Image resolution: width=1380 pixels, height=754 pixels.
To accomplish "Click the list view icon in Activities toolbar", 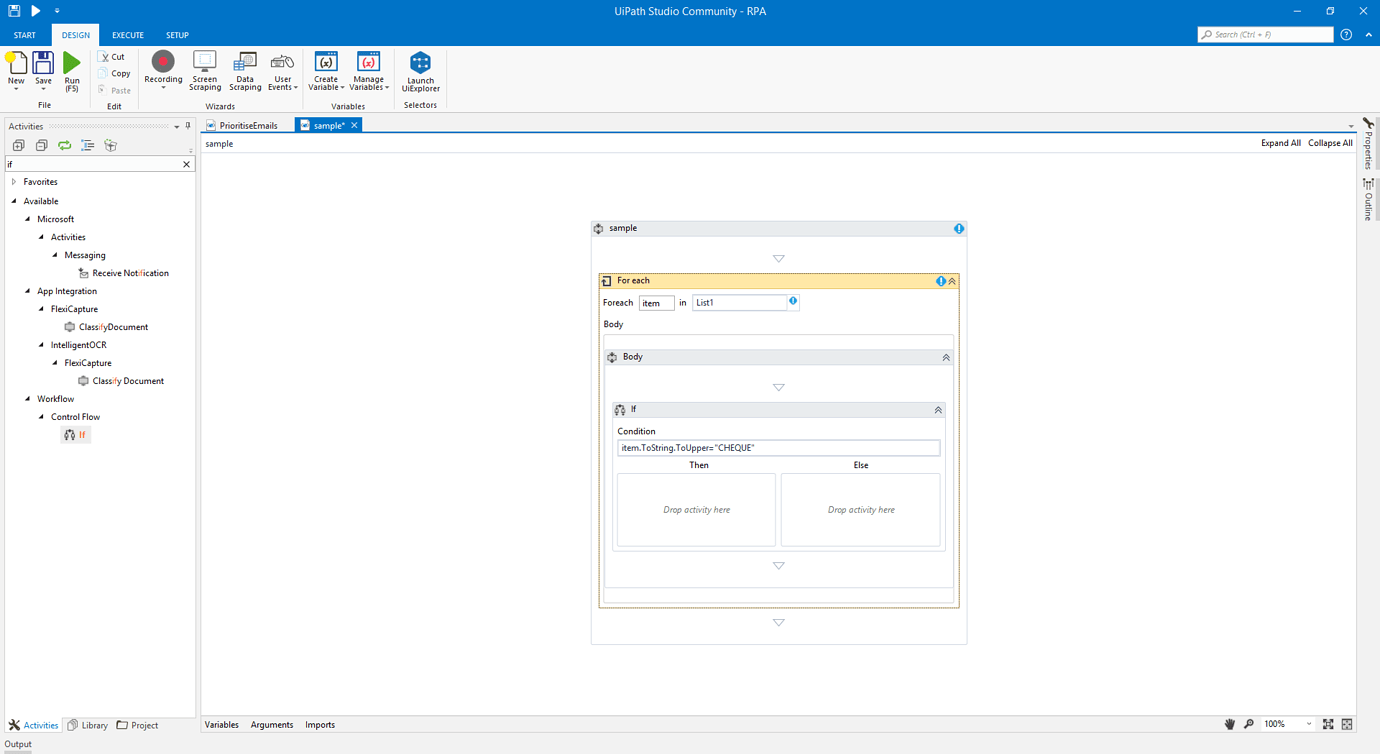I will 88,146.
